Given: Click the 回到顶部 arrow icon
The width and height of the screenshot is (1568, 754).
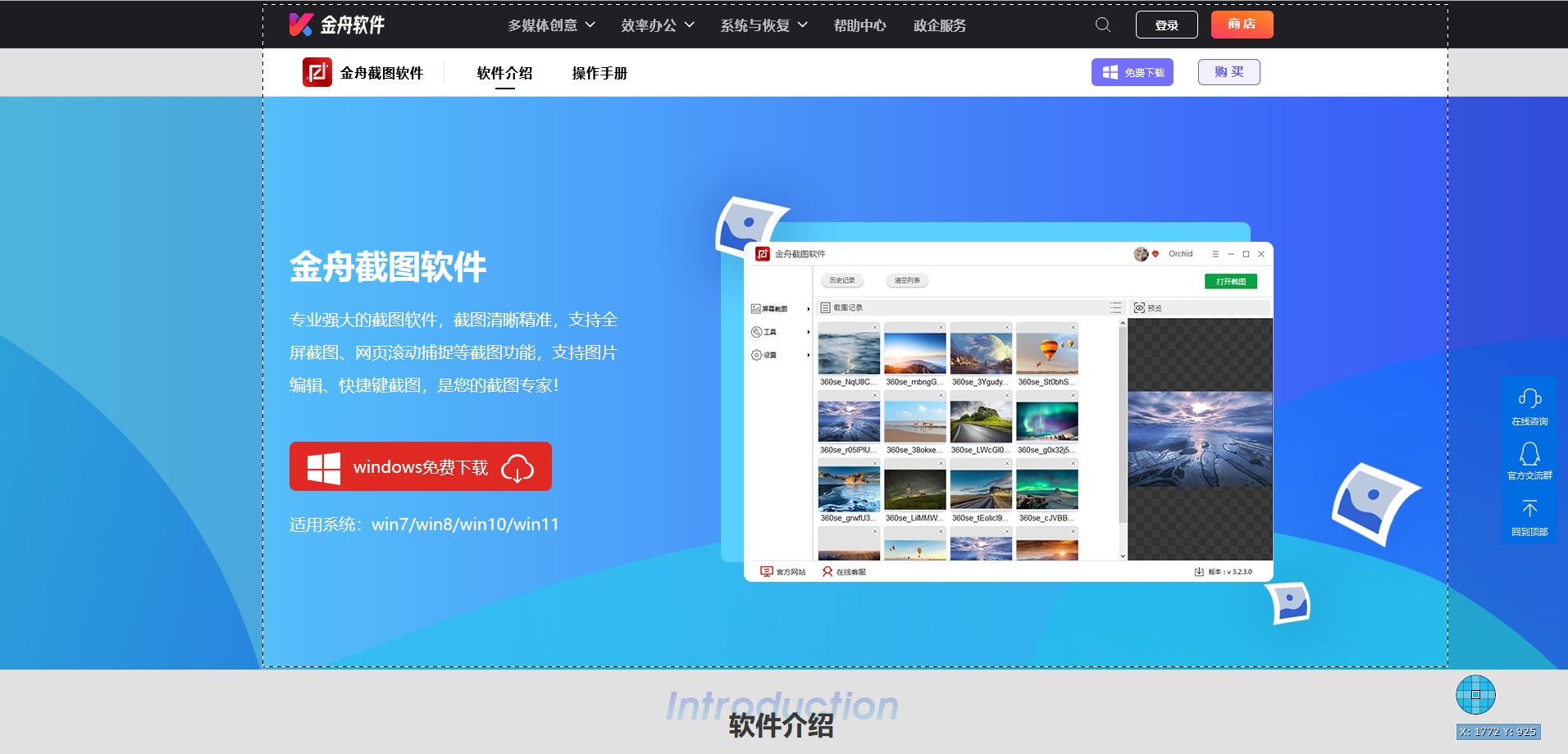Looking at the screenshot, I should 1529,509.
